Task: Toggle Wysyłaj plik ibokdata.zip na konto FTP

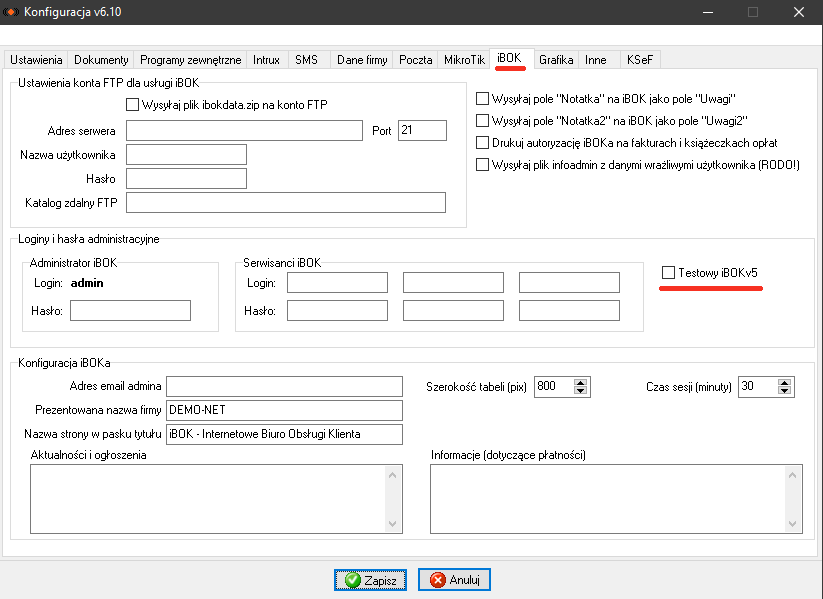Action: [133, 104]
